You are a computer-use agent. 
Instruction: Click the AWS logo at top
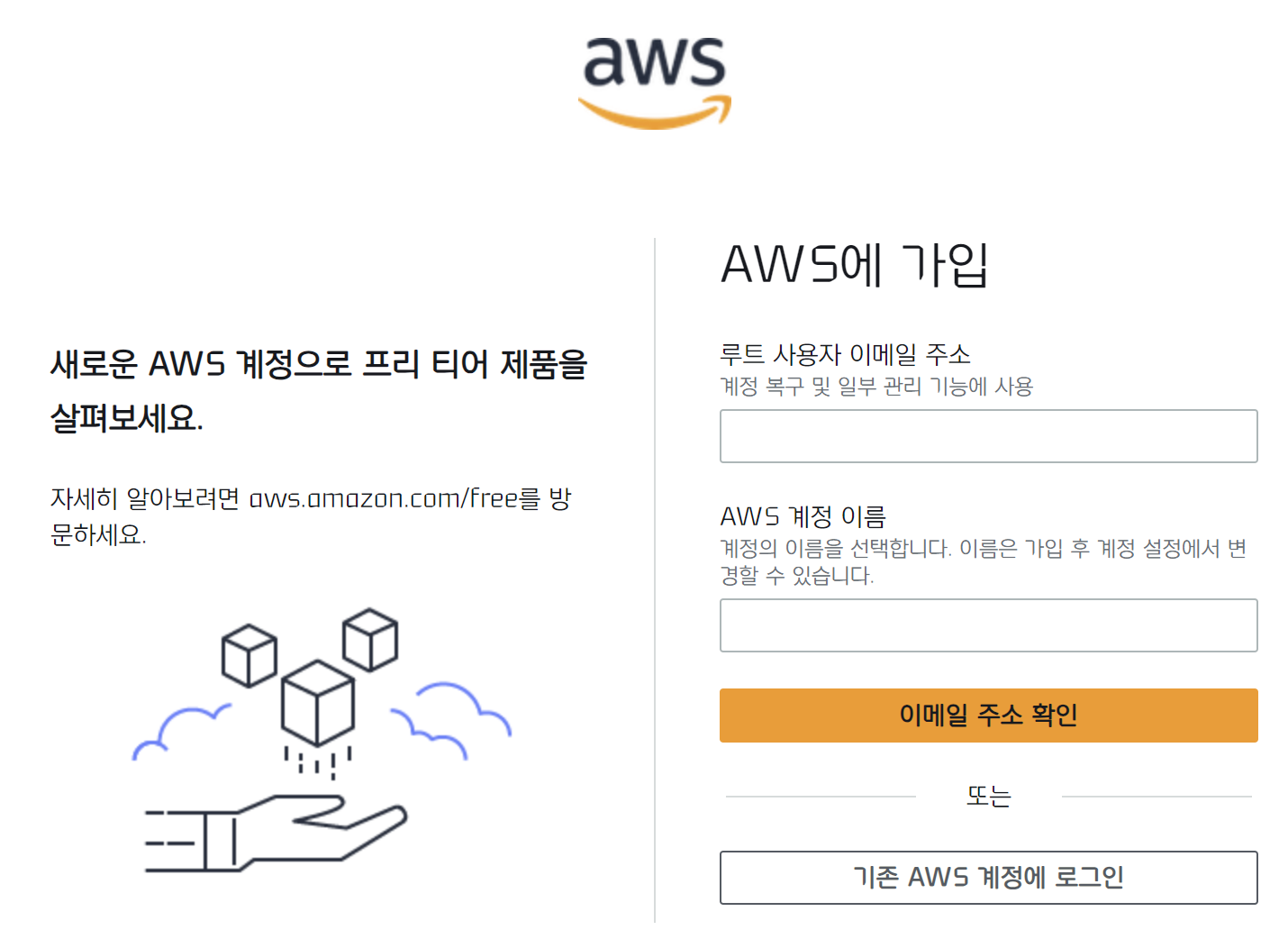click(655, 83)
